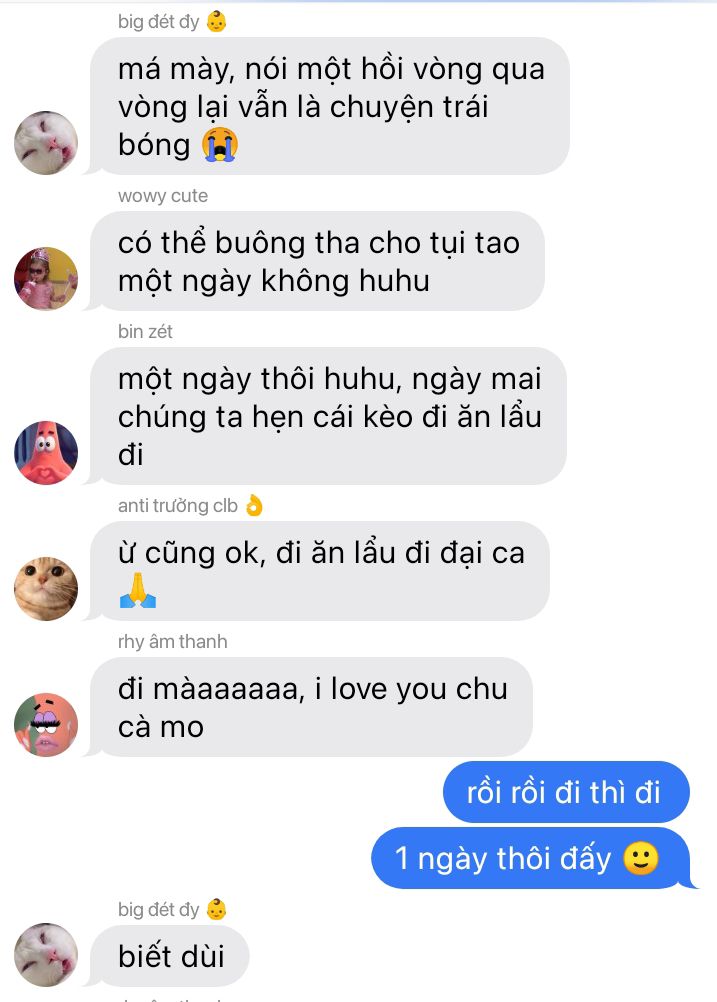This screenshot has height=1002, width=717.
Task: Tap the white cat avatar next to "biết dùi"
Action: [46, 955]
